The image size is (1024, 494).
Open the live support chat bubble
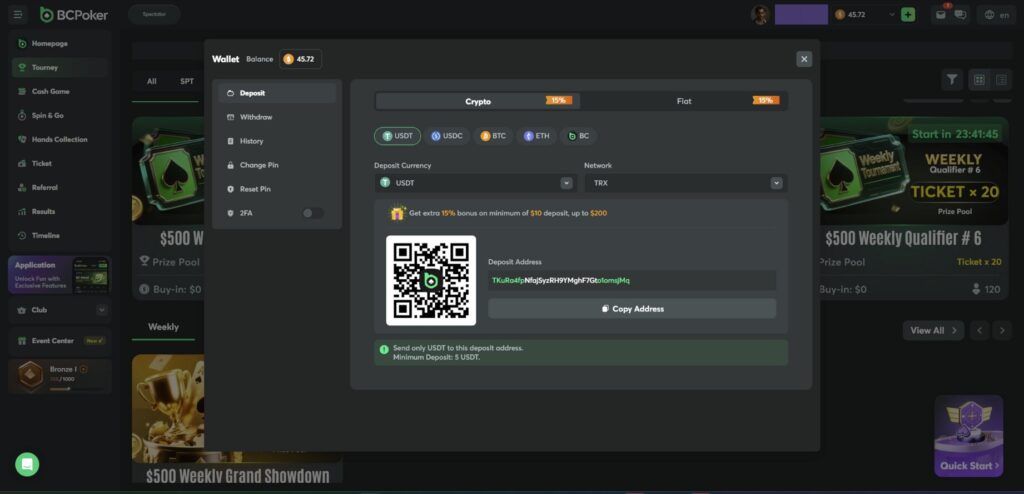pyautogui.click(x=27, y=464)
